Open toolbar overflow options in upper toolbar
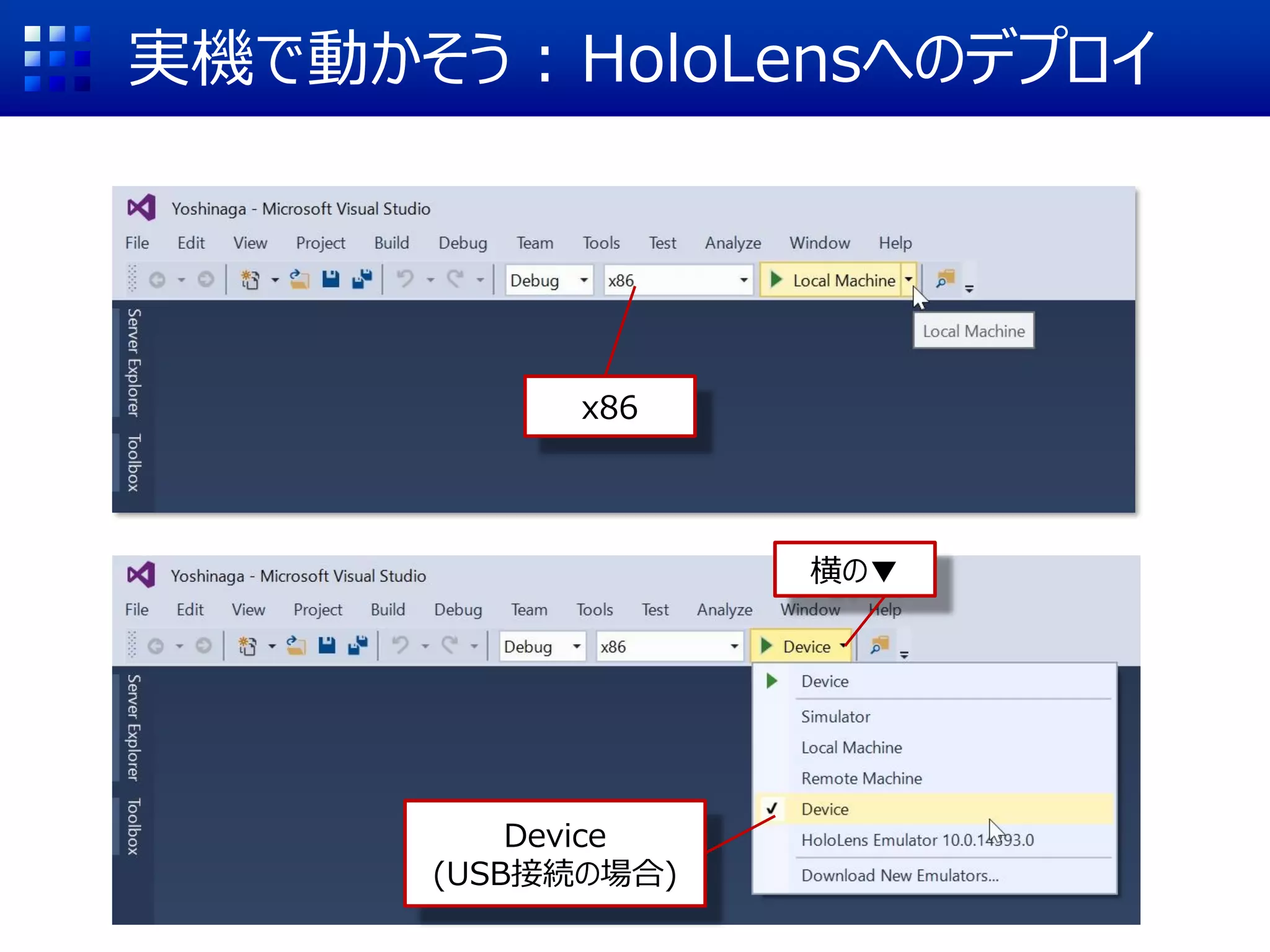Viewport: 1270px width, 952px height. (x=969, y=288)
